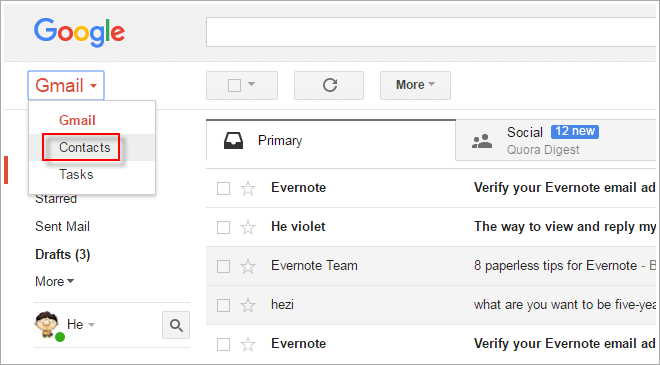Click in the Google search field
This screenshot has width=660, height=365.
432,32
